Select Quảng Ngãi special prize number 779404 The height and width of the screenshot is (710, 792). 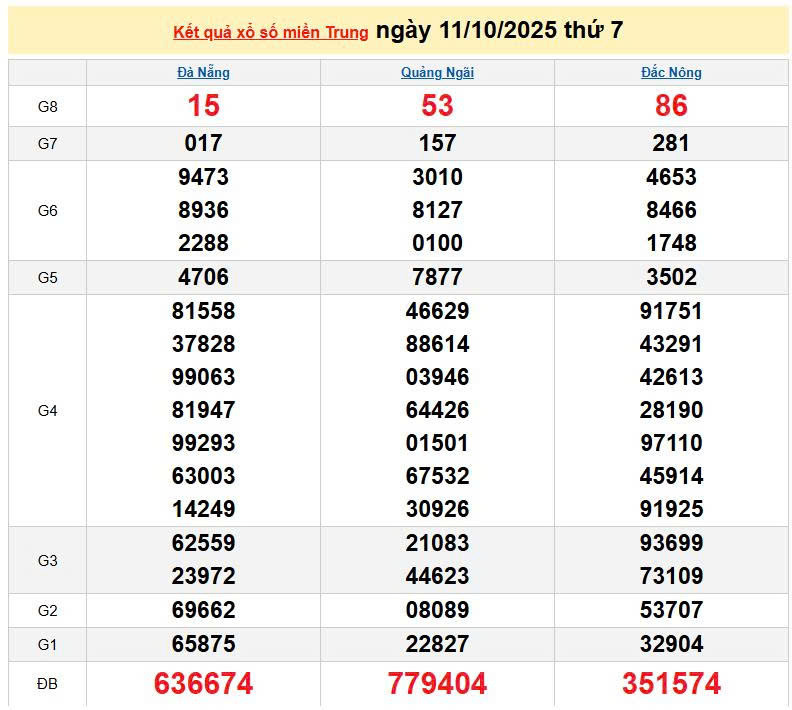(437, 684)
